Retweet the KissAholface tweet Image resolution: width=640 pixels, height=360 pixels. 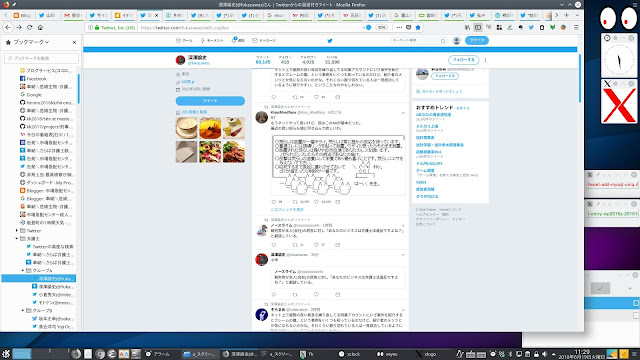295,202
